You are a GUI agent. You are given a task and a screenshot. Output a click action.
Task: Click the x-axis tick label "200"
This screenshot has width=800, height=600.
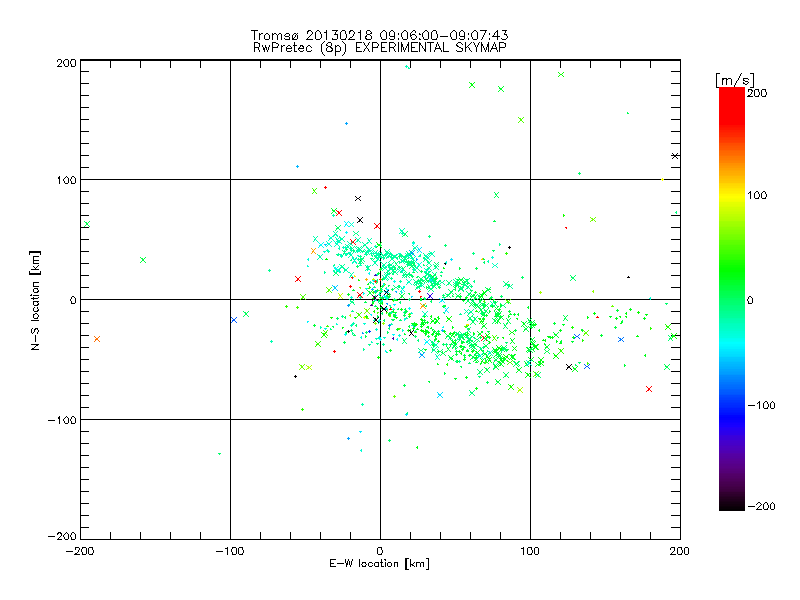[x=680, y=551]
